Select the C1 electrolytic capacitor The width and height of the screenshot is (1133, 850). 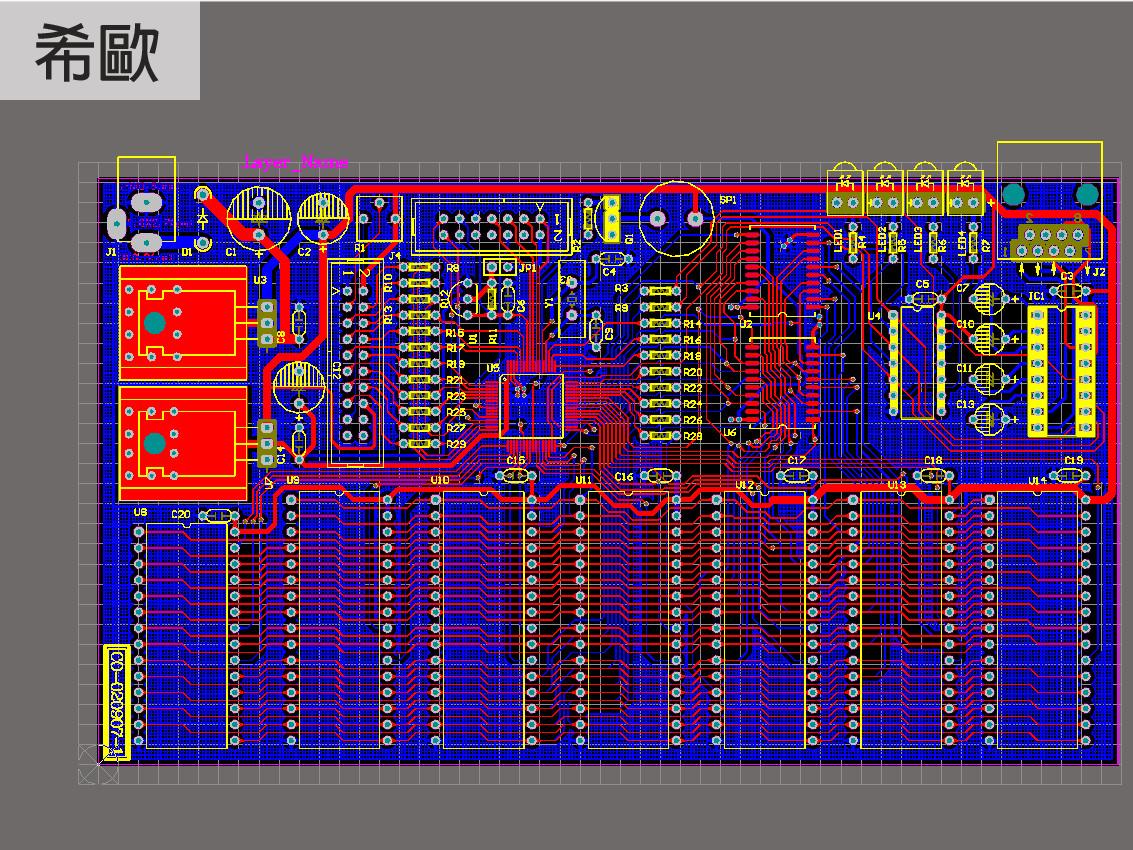[x=259, y=212]
